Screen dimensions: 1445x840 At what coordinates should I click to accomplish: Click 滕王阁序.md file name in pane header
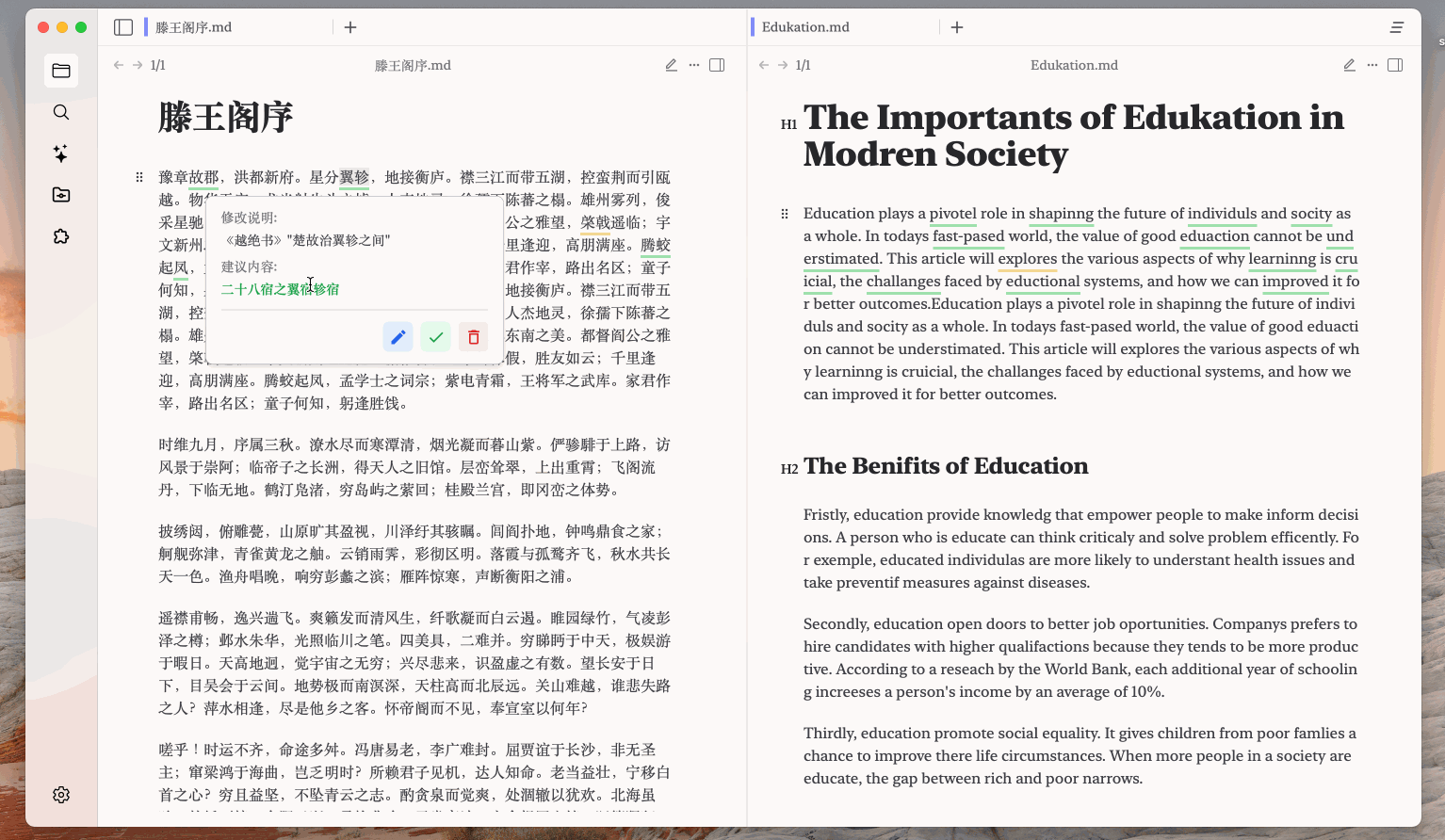click(x=413, y=65)
